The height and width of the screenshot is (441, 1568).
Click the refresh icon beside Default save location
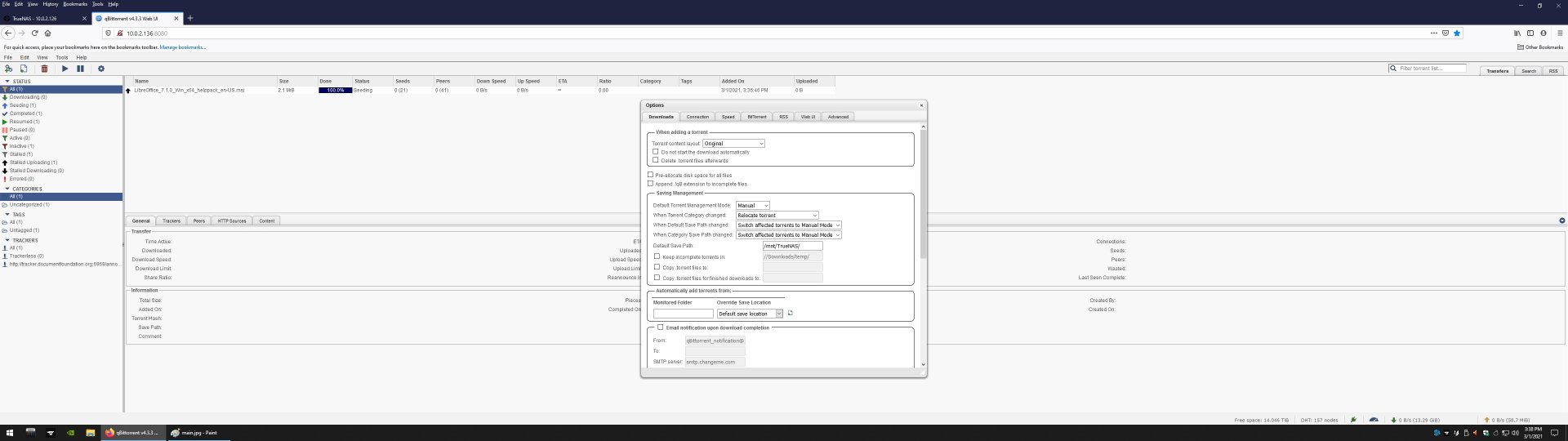(x=790, y=314)
